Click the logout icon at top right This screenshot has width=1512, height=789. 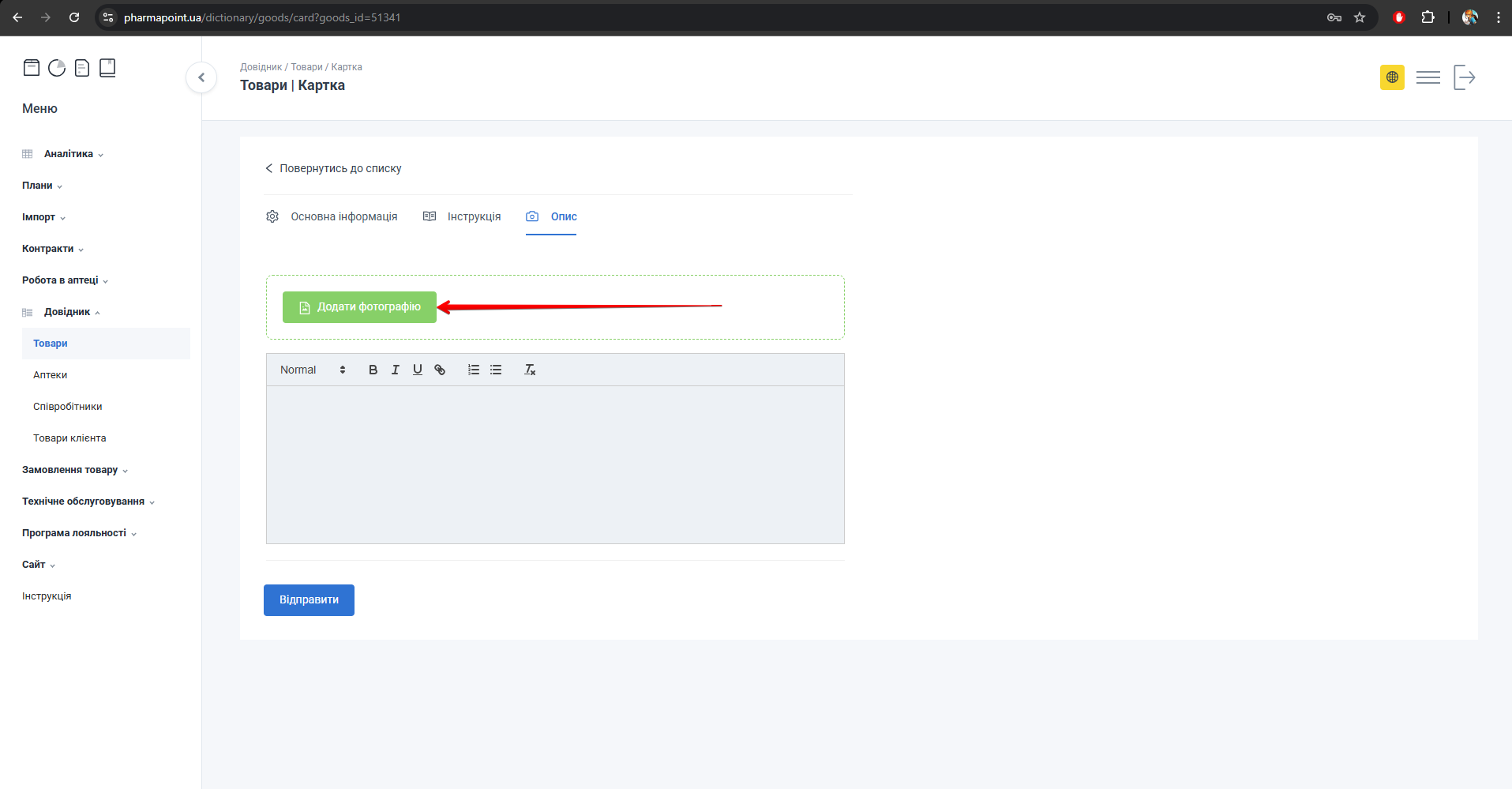(1464, 77)
